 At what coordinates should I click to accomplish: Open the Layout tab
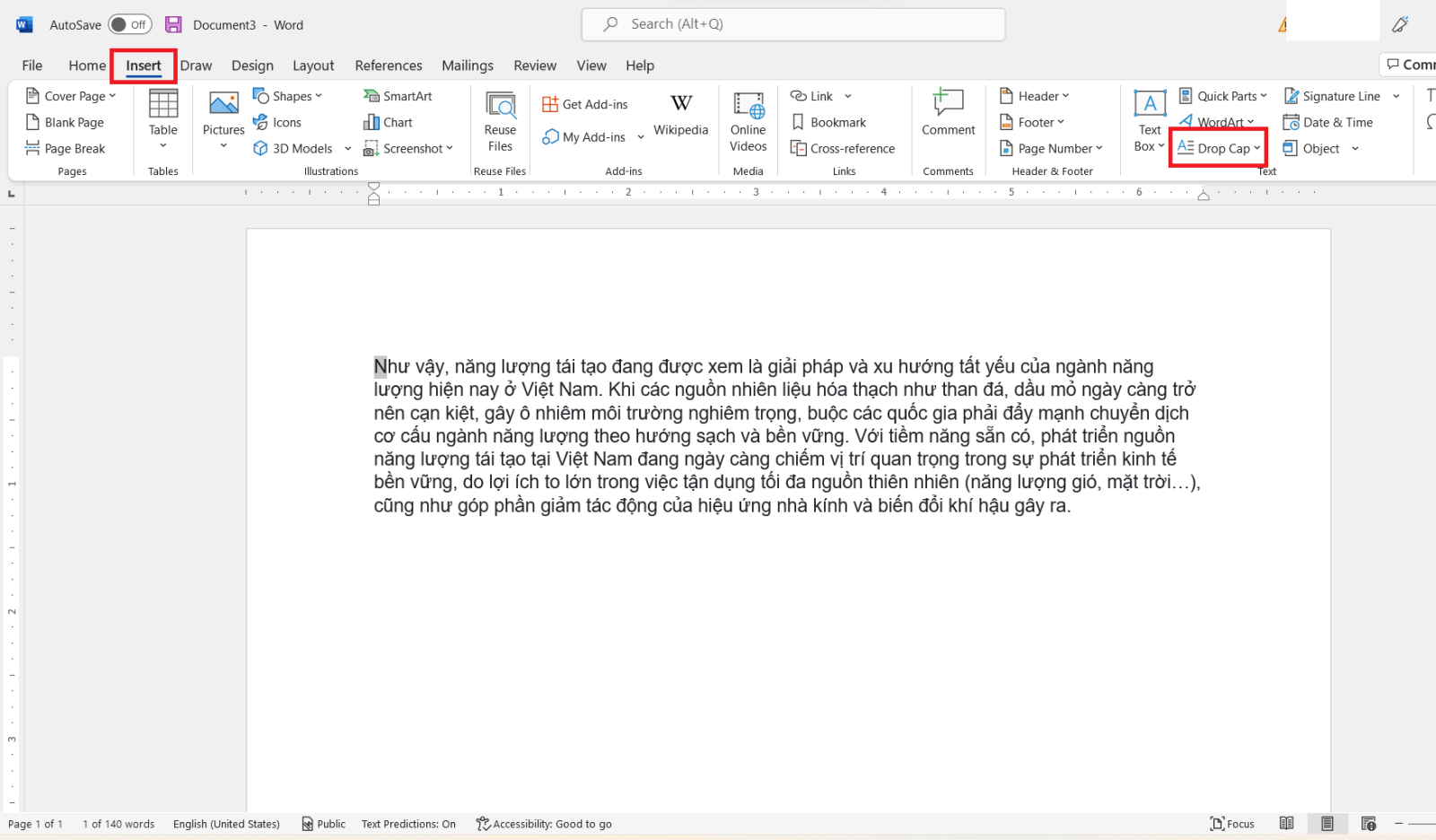click(313, 66)
